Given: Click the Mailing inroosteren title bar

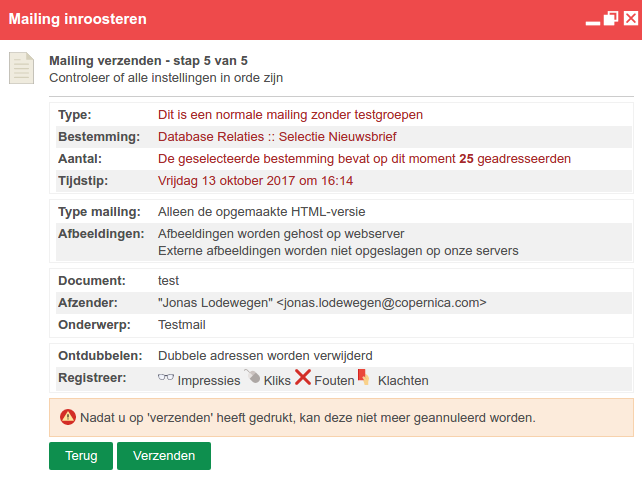Looking at the screenshot, I should tap(287, 19).
